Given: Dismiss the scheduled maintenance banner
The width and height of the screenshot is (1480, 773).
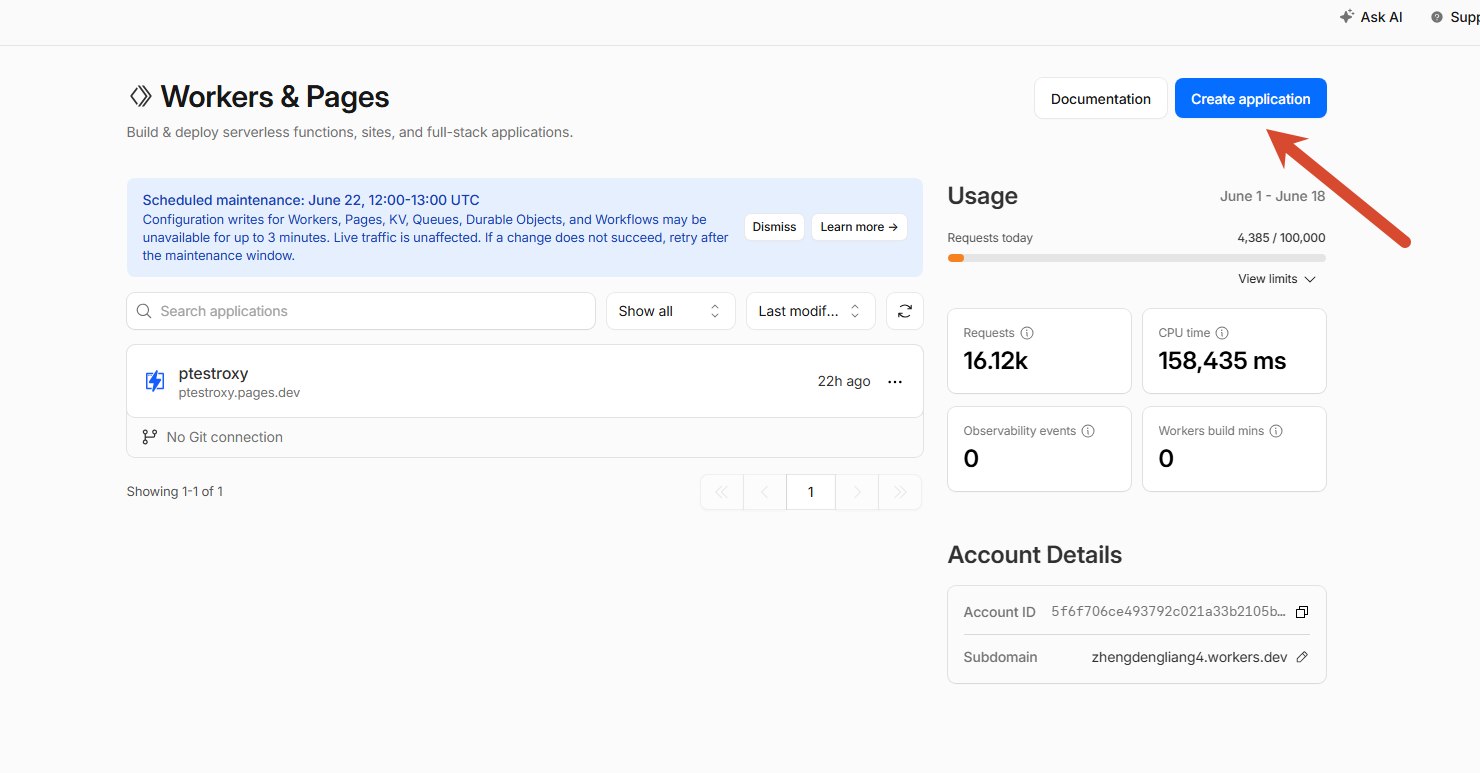Looking at the screenshot, I should tap(774, 227).
